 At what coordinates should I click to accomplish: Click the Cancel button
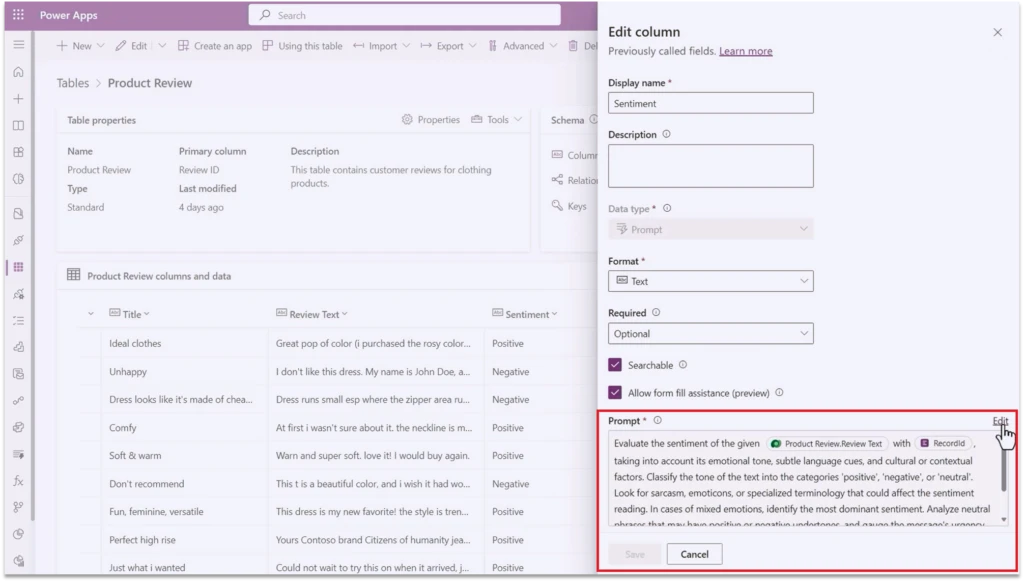pyautogui.click(x=694, y=553)
